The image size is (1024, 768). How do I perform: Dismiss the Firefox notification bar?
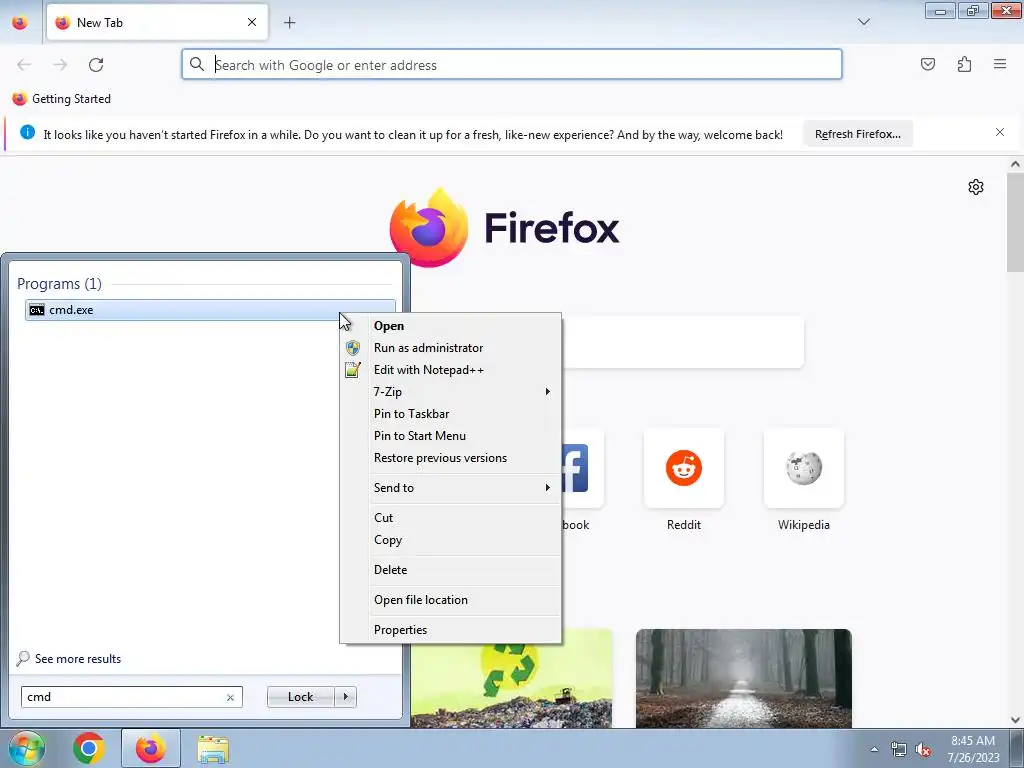(1000, 133)
